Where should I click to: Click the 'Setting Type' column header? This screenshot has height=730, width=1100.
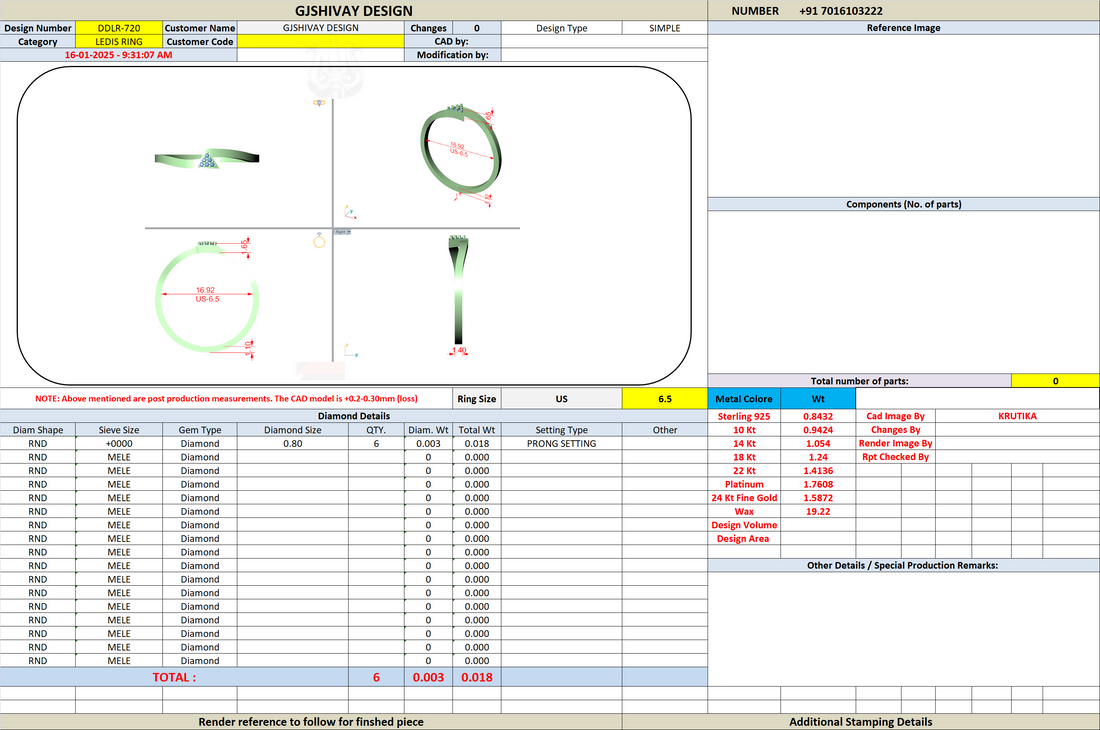[561, 430]
